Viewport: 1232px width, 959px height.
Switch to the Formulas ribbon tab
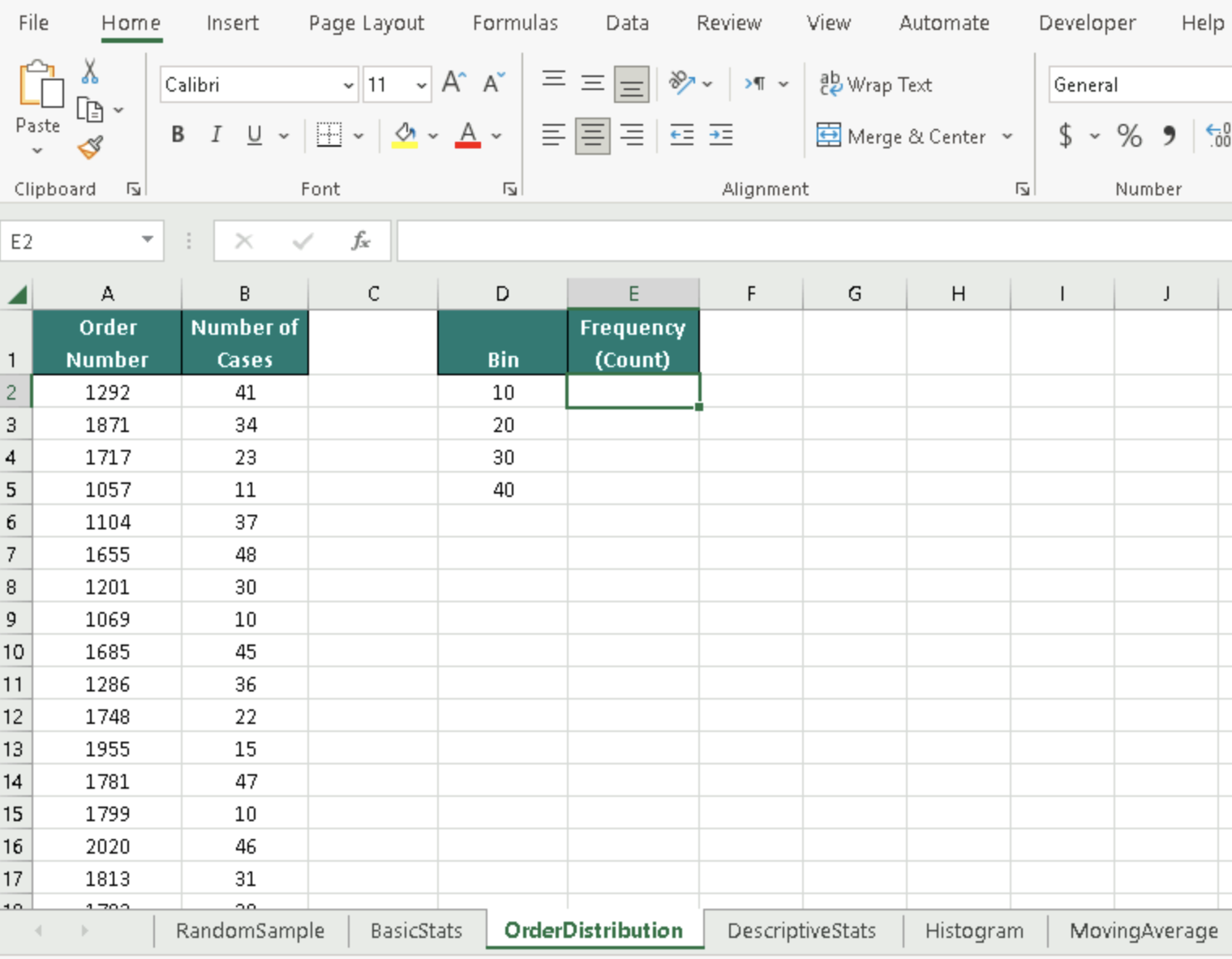pos(515,23)
